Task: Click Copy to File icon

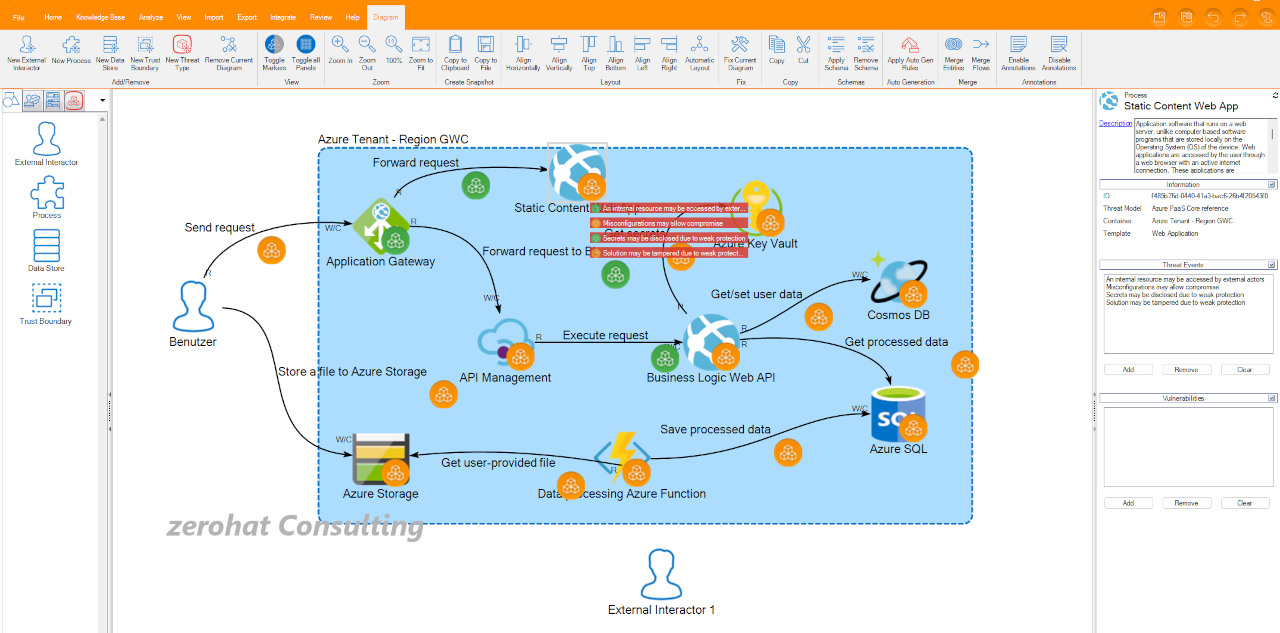Action: tap(485, 52)
